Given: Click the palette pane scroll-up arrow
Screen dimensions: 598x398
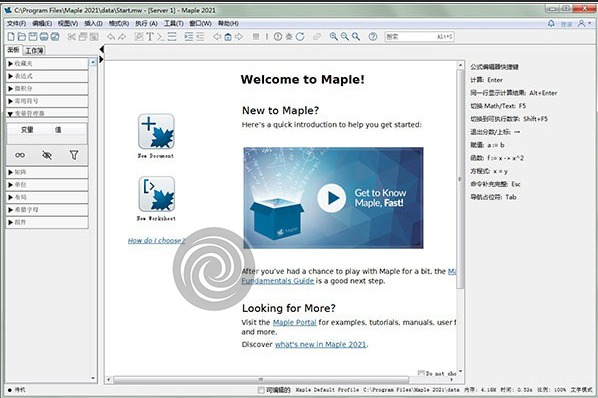Looking at the screenshot, I should pos(93,62).
